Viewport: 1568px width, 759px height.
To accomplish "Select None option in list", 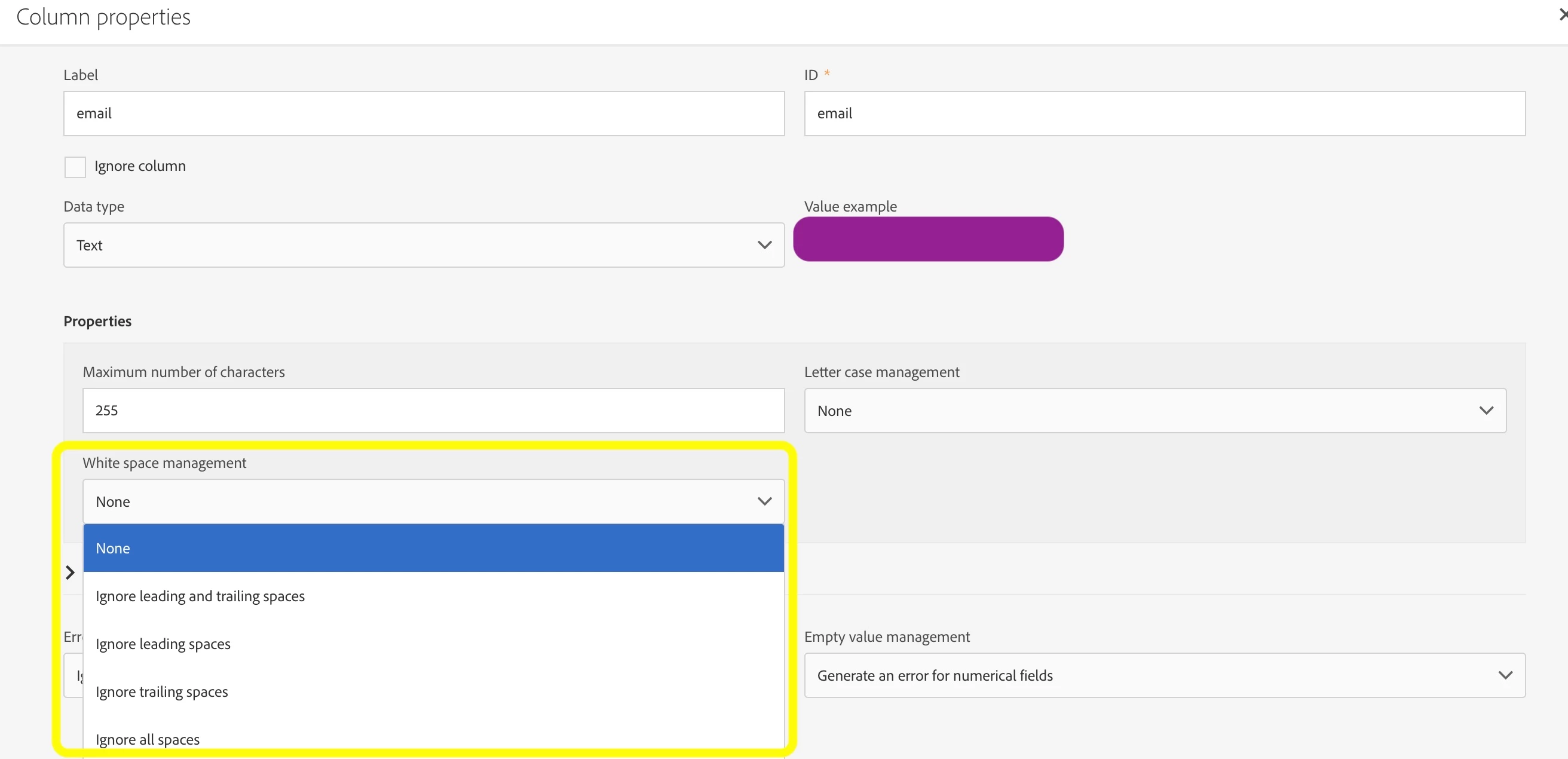I will click(432, 548).
